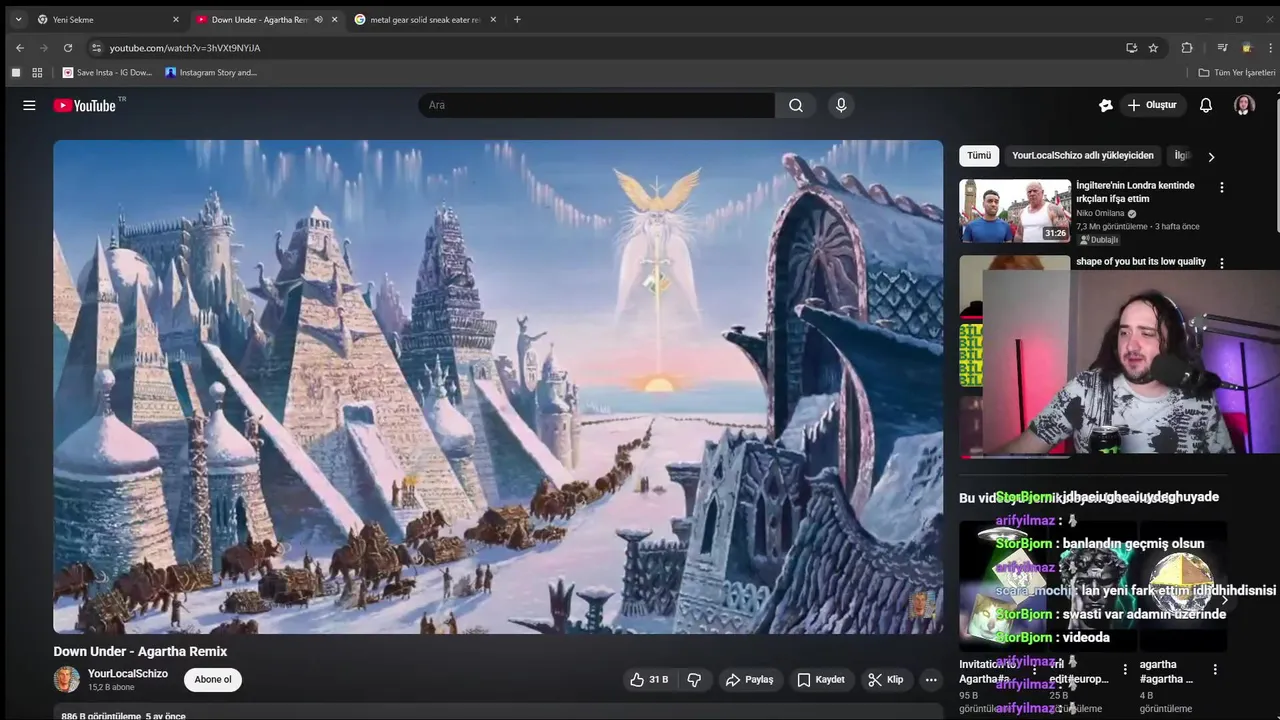Open the Tüm Yer İşaretleri folder

(x=1237, y=73)
